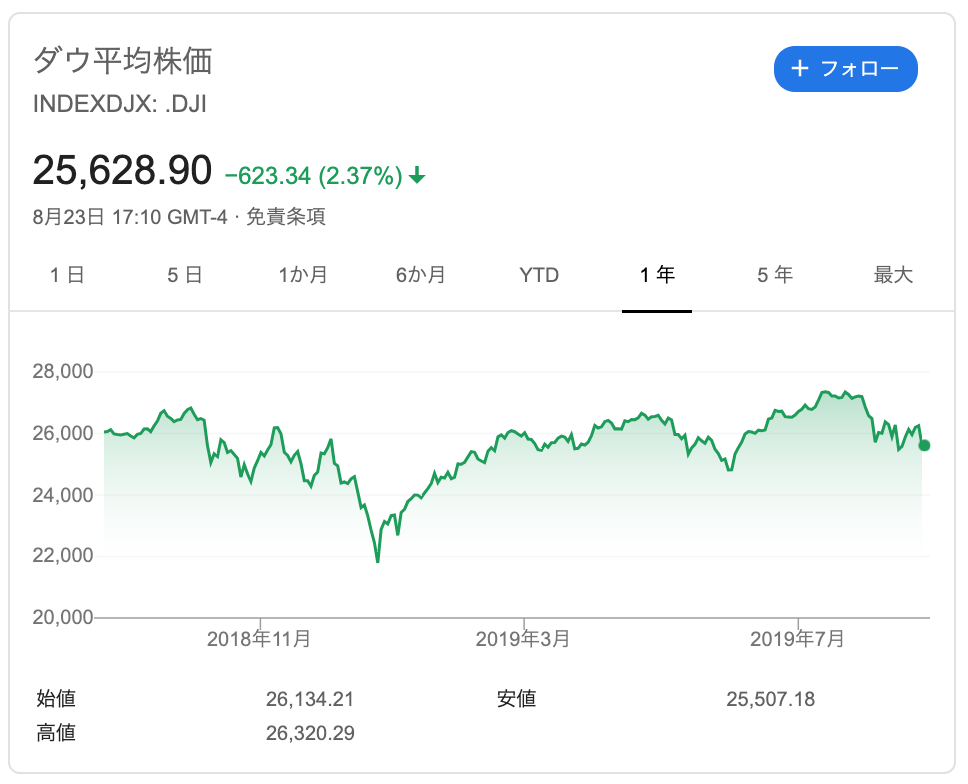Switch to the 1か月 tab
968x784 pixels.
point(302,275)
